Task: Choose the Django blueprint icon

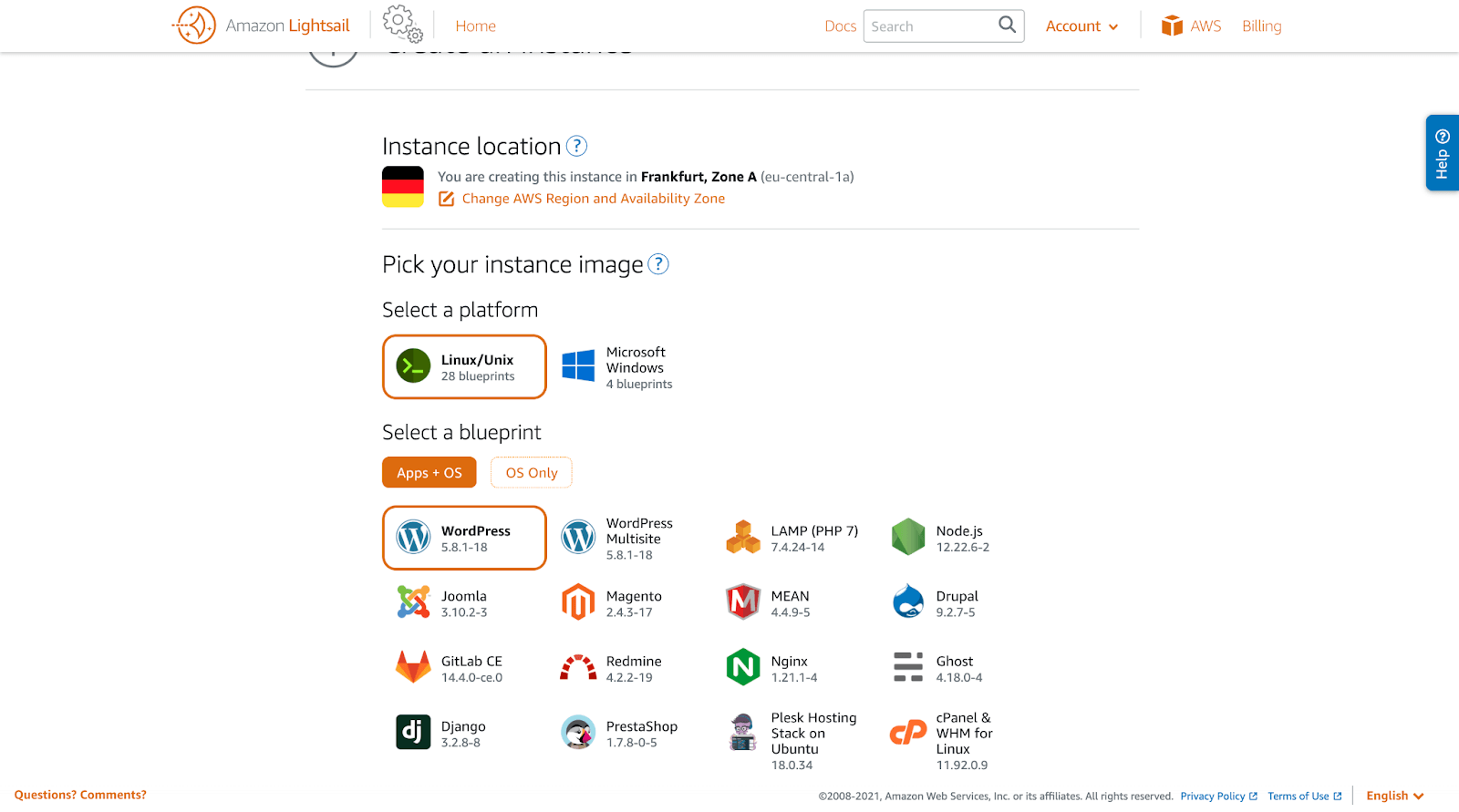Action: (x=413, y=733)
